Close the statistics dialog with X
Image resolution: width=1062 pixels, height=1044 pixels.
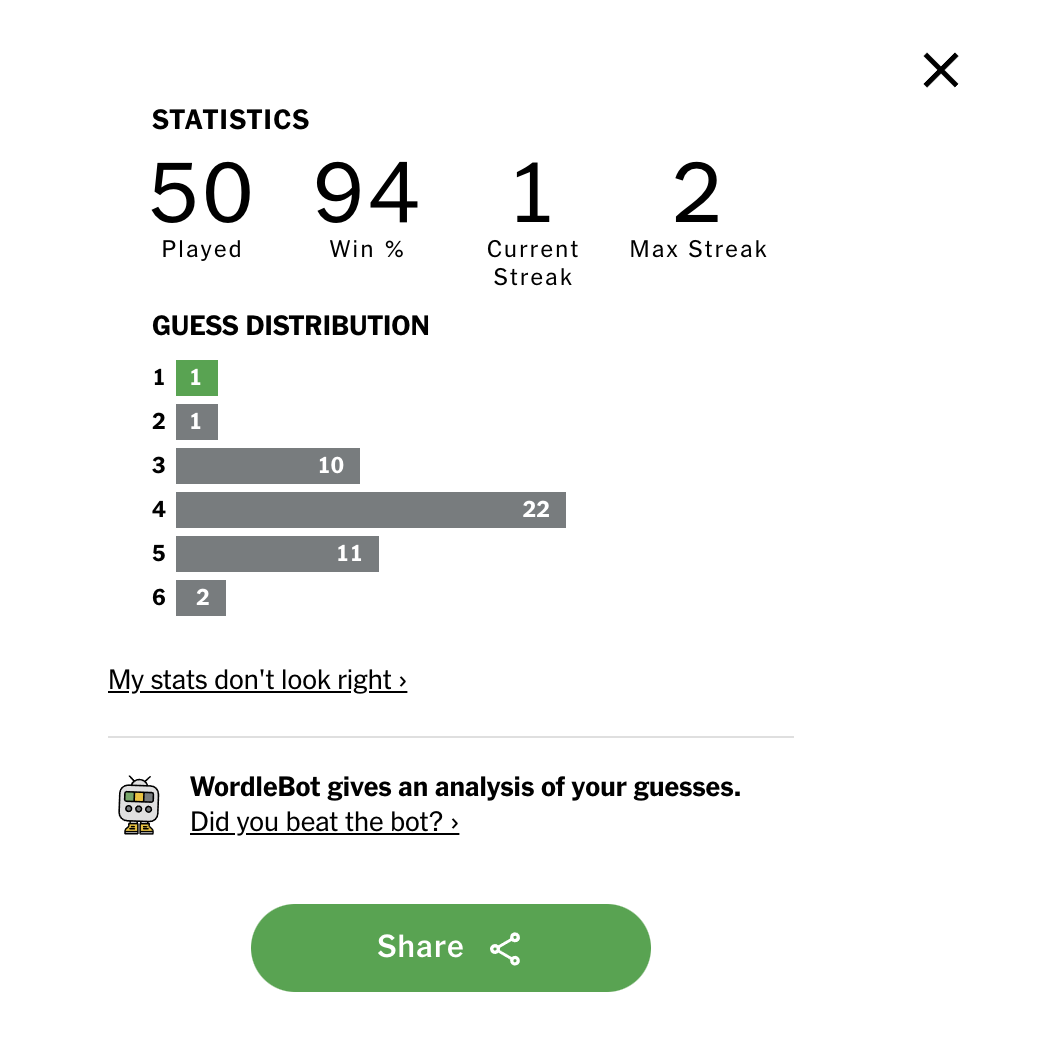[x=941, y=70]
